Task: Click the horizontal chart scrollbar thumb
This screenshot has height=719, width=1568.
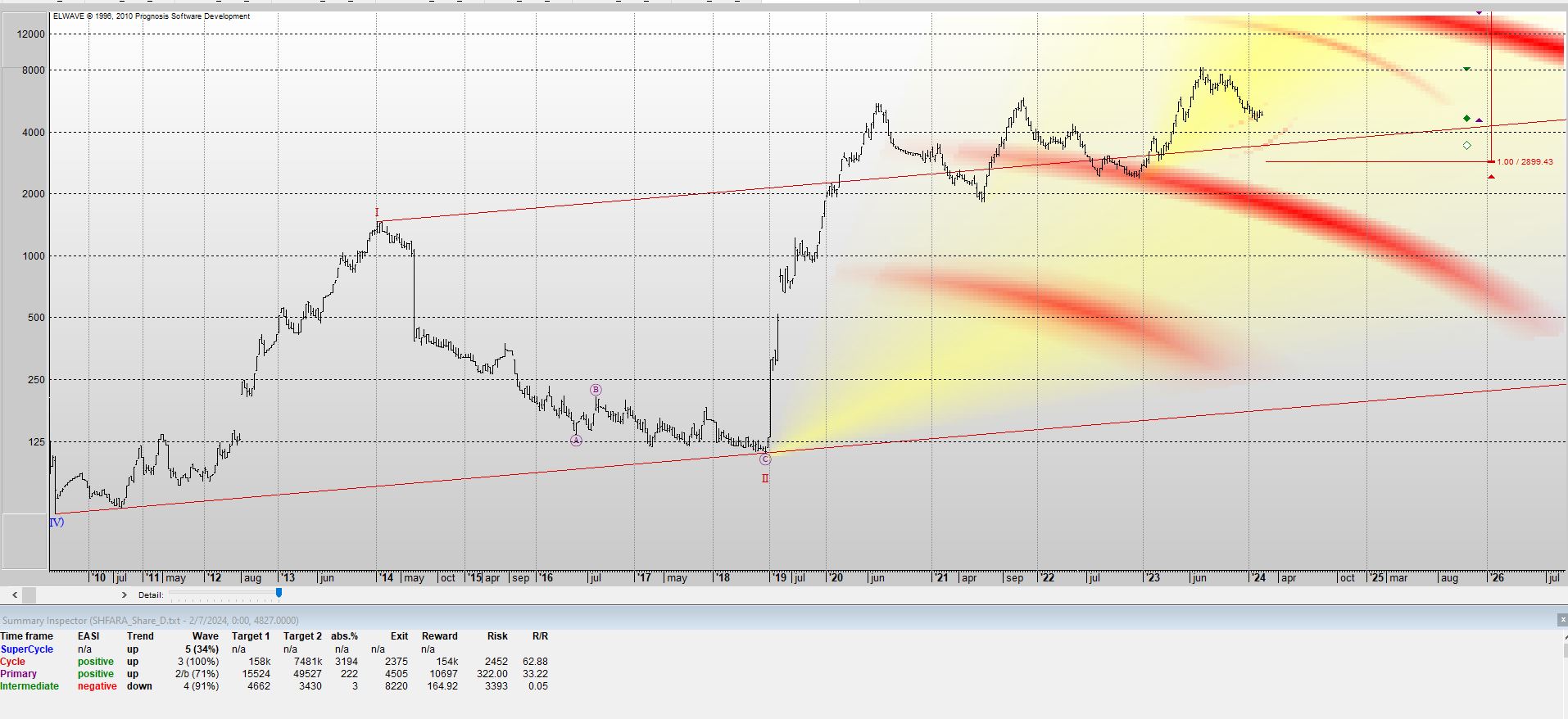Action: 29,595
